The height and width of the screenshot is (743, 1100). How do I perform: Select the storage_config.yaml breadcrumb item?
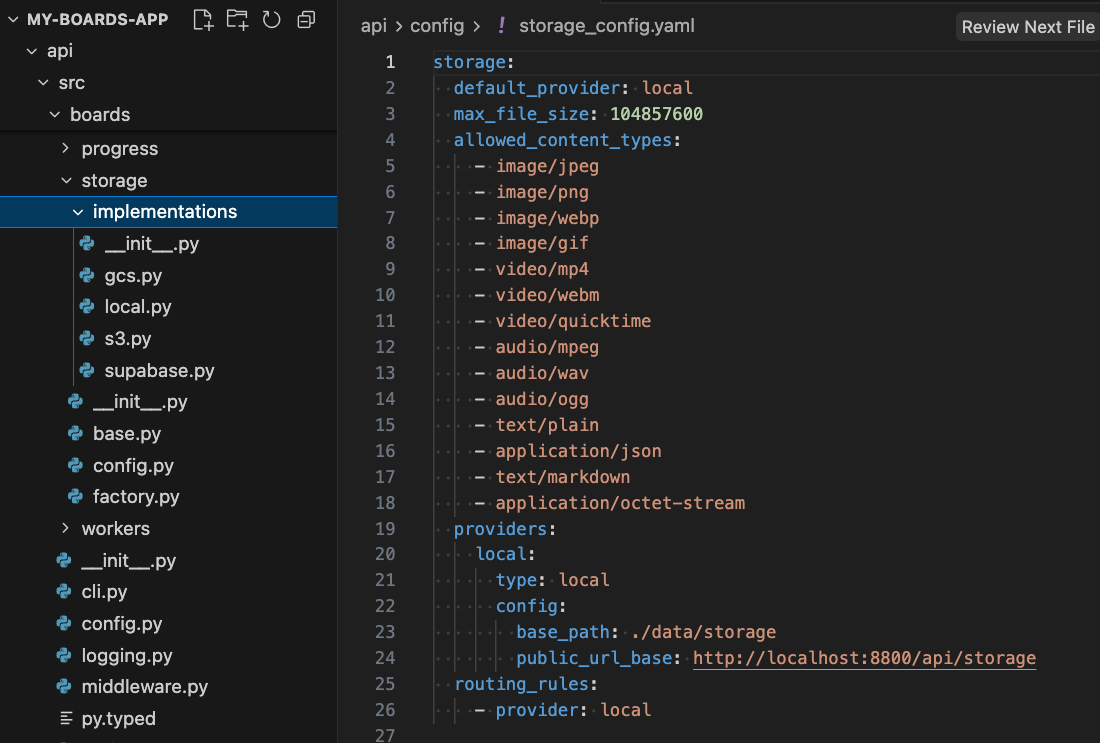[x=604, y=26]
